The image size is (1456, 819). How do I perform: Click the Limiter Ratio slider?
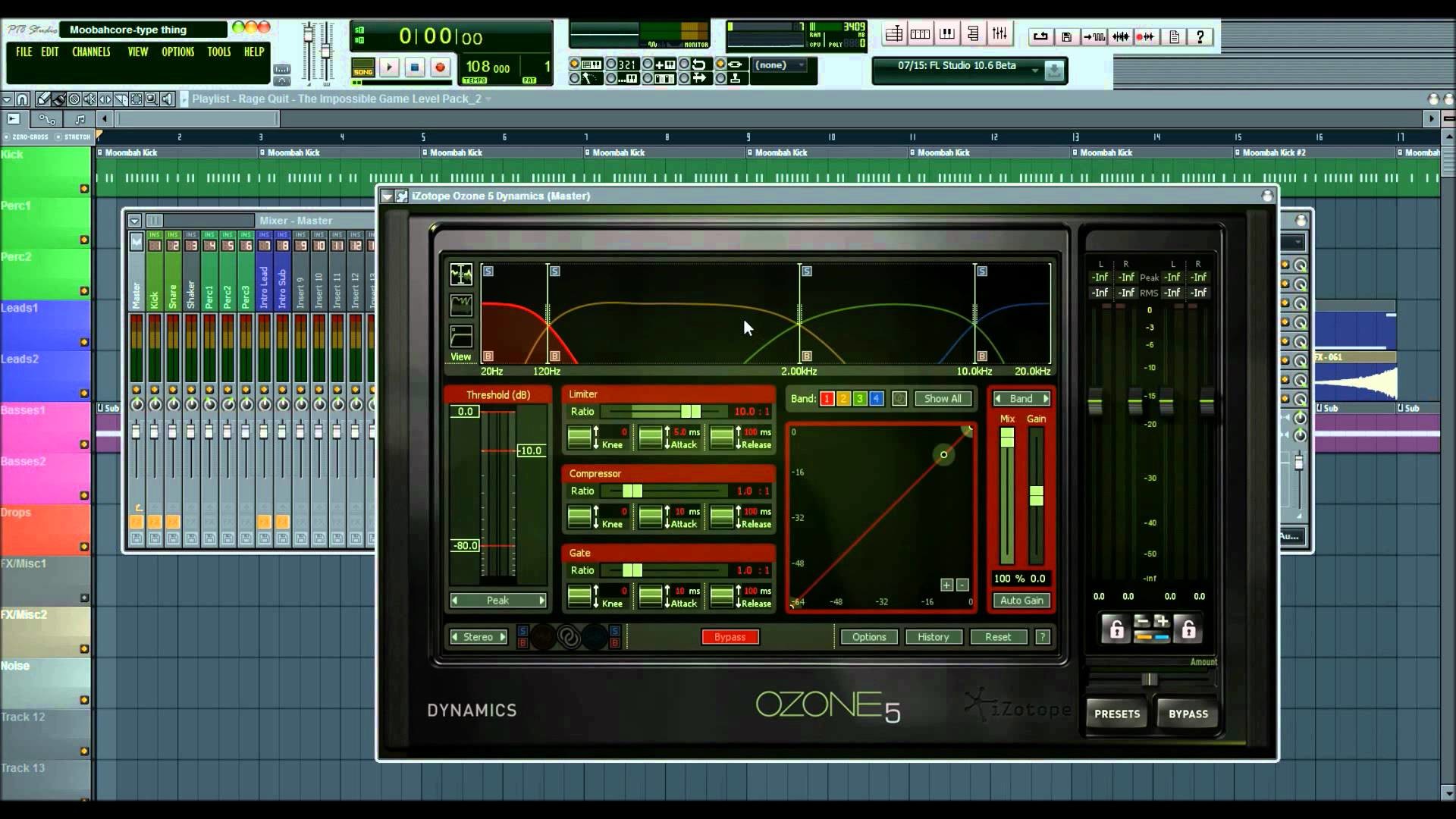pos(666,412)
